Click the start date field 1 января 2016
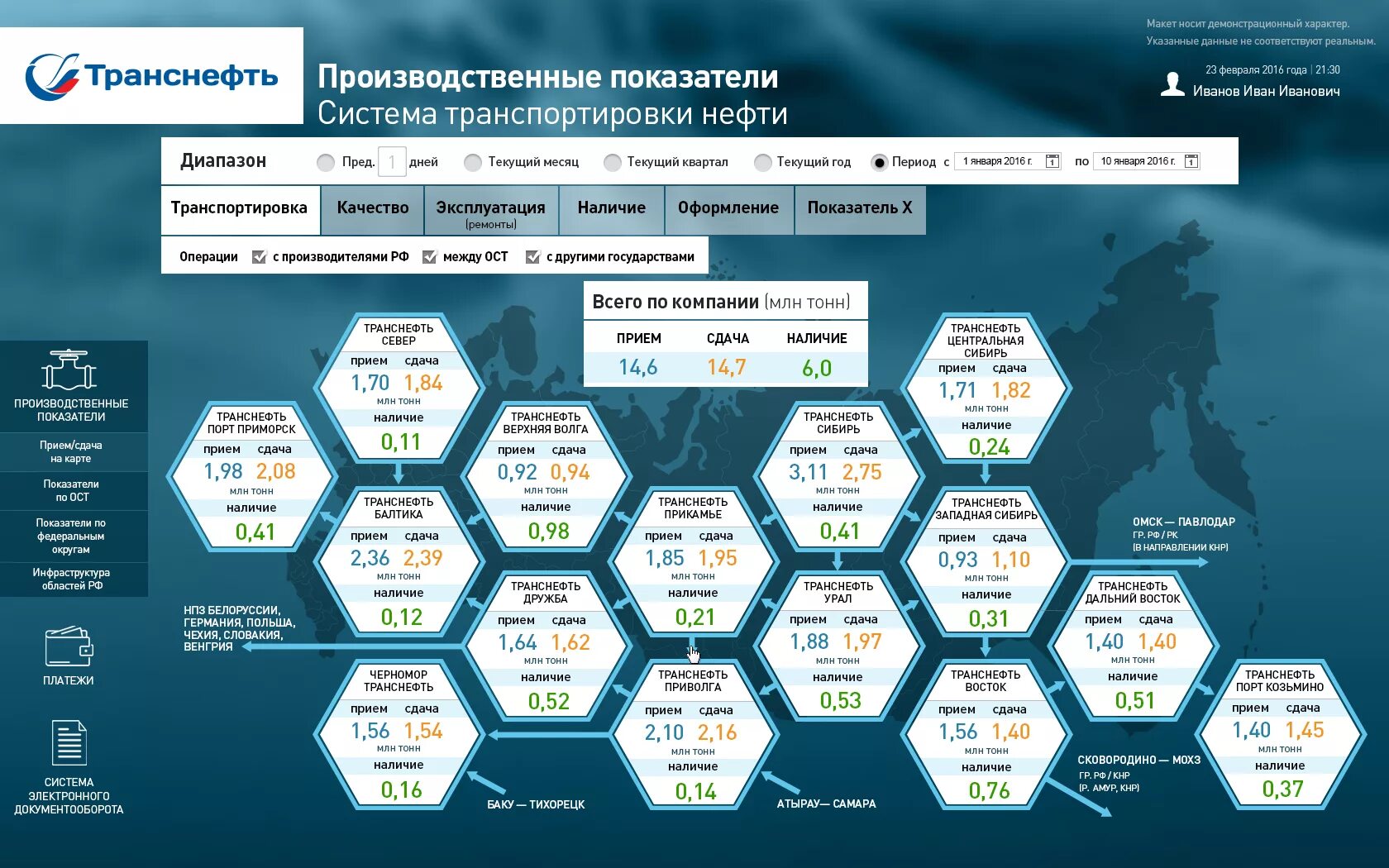 point(1008,161)
